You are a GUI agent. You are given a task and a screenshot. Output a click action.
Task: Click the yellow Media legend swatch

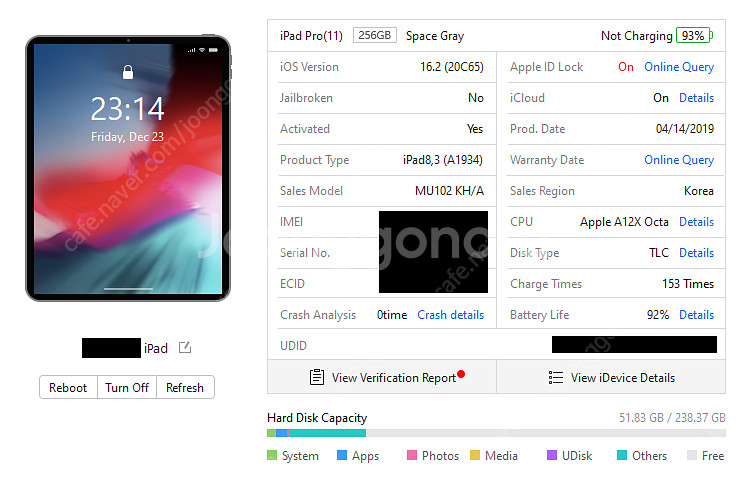point(475,455)
